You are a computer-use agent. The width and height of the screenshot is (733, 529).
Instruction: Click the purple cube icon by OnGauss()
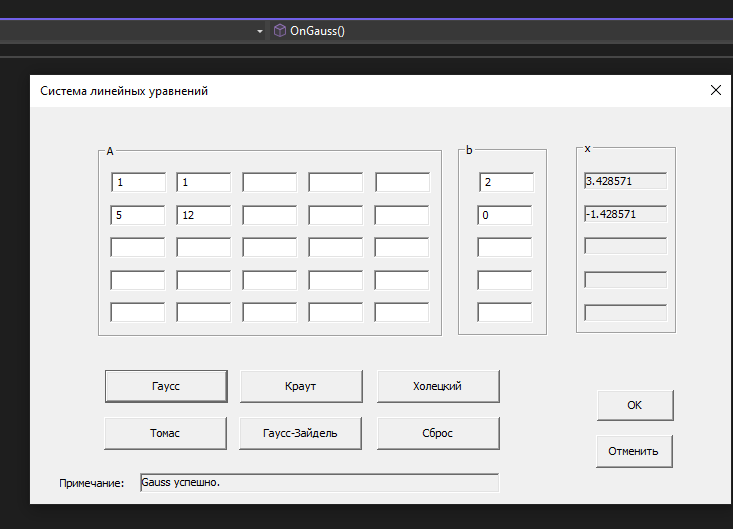tap(280, 31)
